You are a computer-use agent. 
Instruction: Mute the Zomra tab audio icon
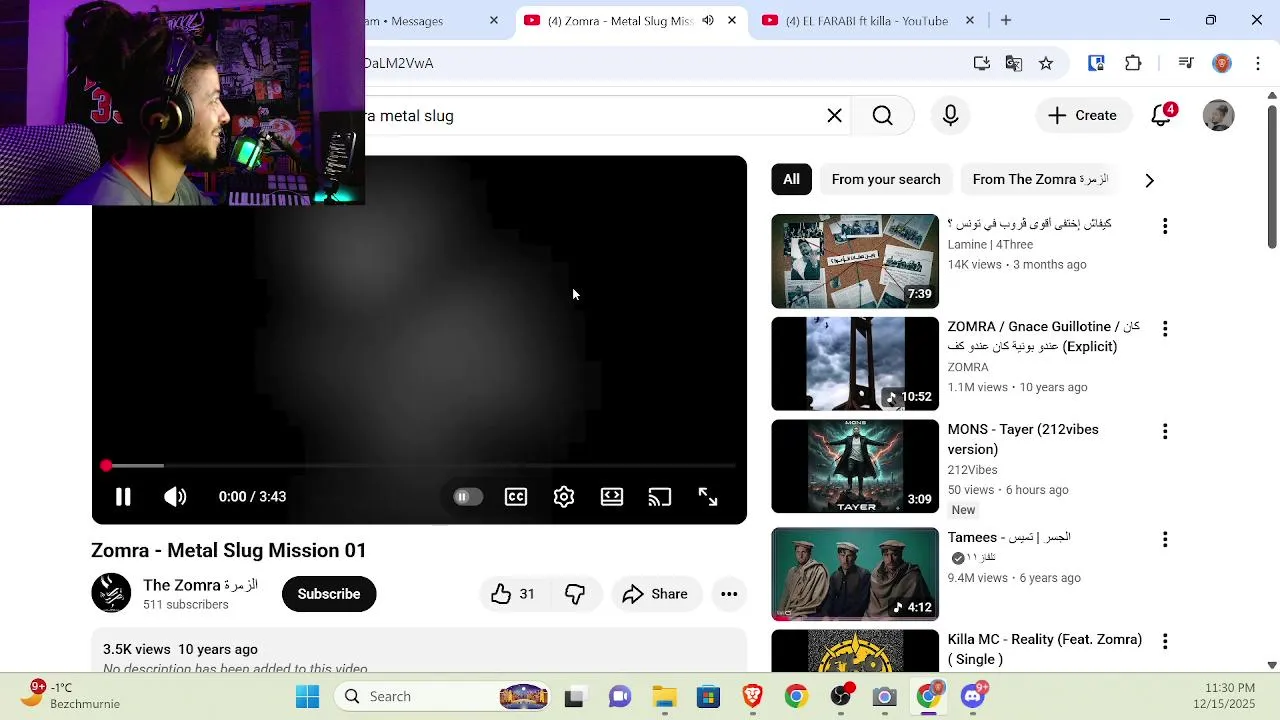[708, 21]
